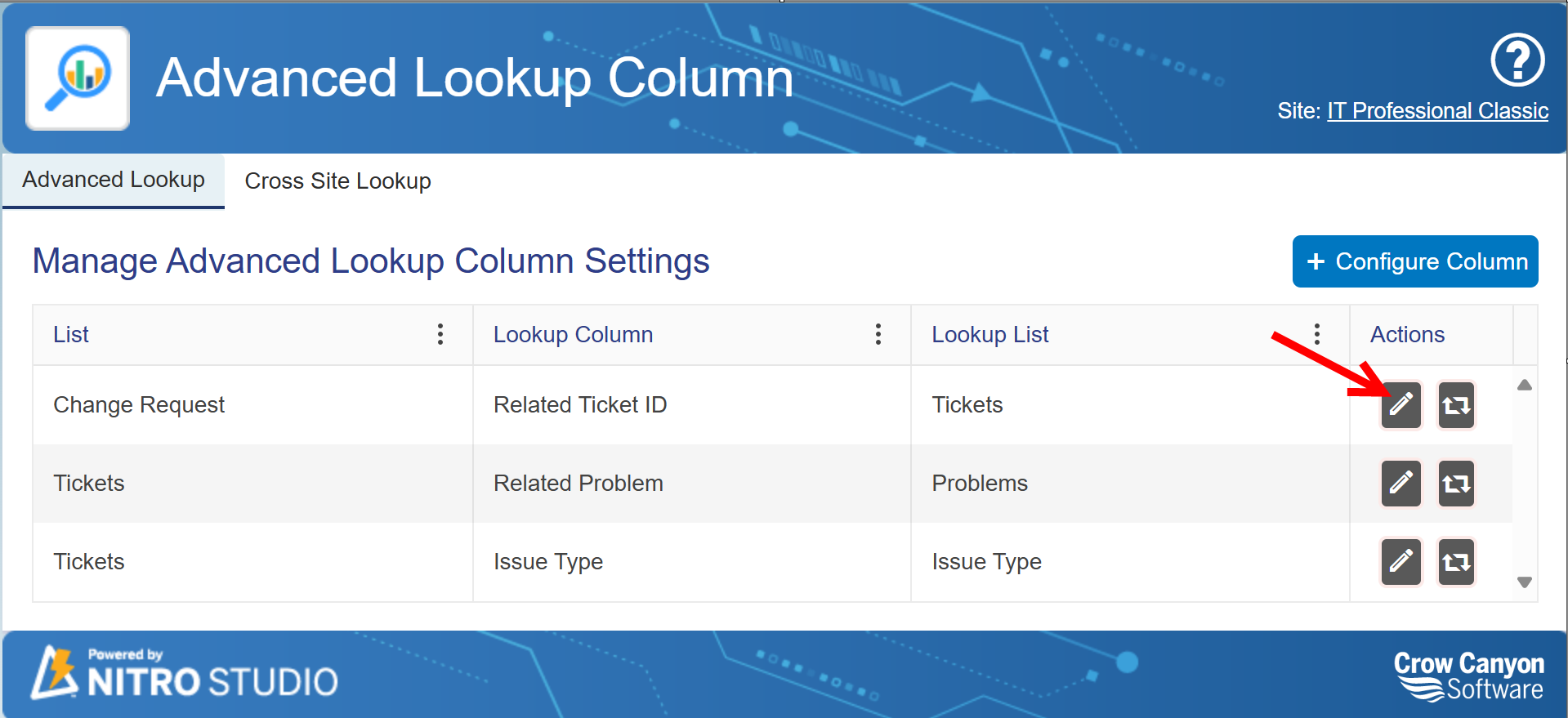
Task: Click the sync icon in Related Problem row
Action: pos(1456,483)
